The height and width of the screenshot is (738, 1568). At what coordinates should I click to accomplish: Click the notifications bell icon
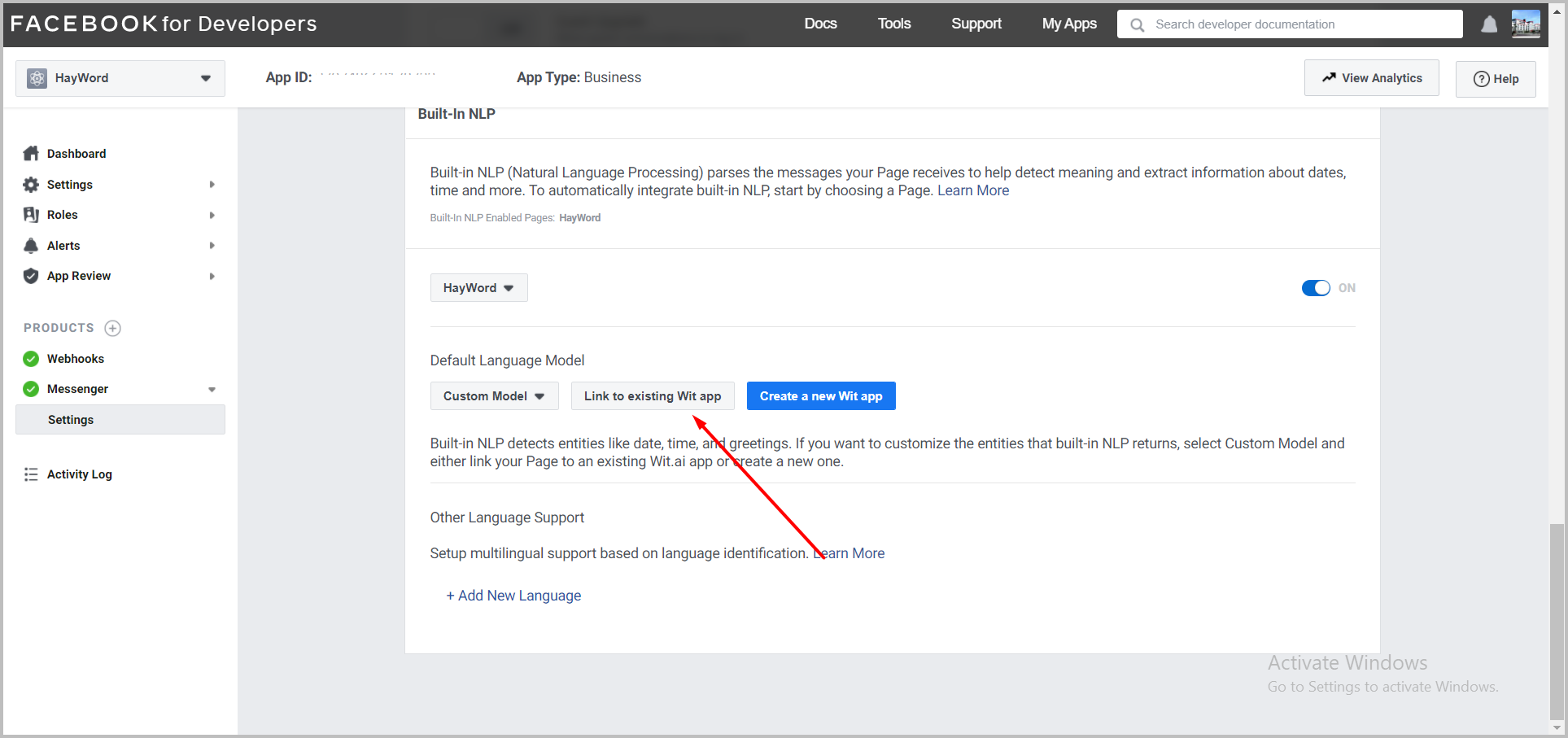coord(1489,24)
